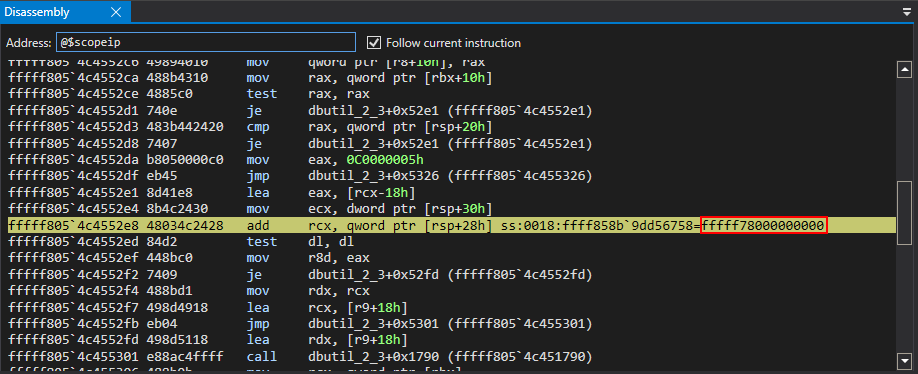Close the Disassembly tab with X
The height and width of the screenshot is (374, 918).
(116, 12)
